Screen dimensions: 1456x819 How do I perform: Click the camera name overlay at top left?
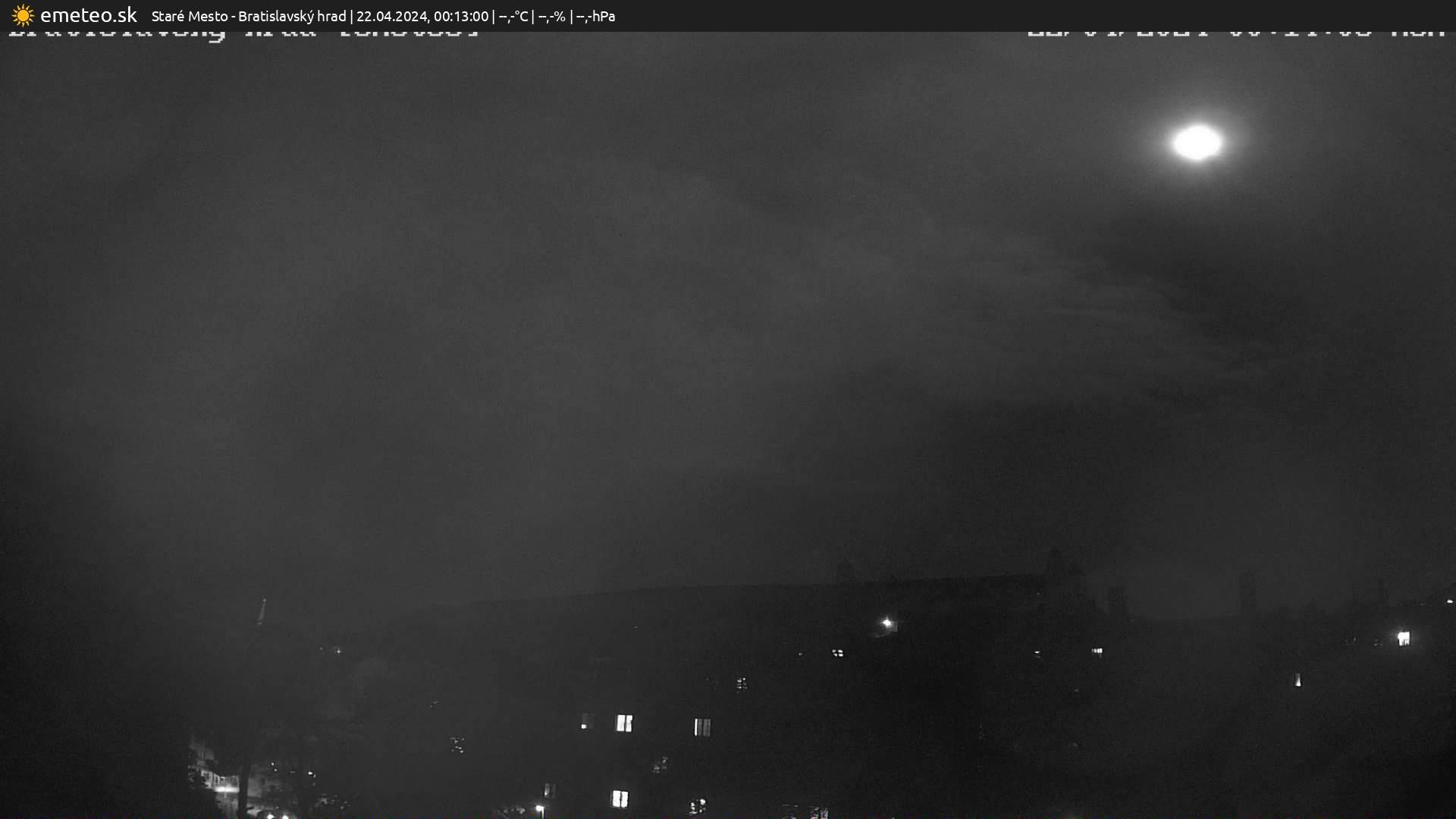pyautogui.click(x=243, y=33)
